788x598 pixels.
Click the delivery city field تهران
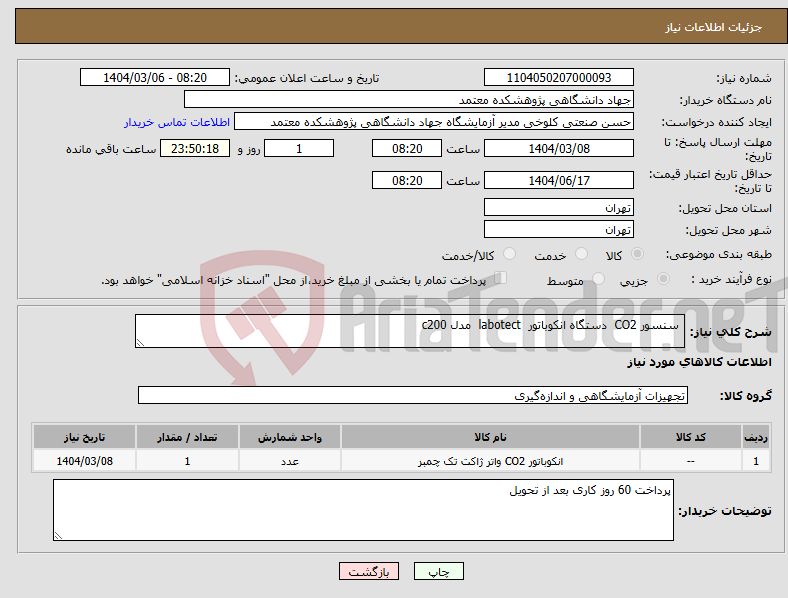pyautogui.click(x=559, y=229)
